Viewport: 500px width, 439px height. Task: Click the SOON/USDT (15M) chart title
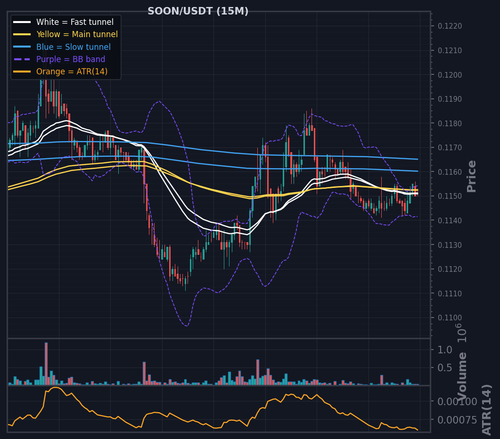pyautogui.click(x=198, y=11)
